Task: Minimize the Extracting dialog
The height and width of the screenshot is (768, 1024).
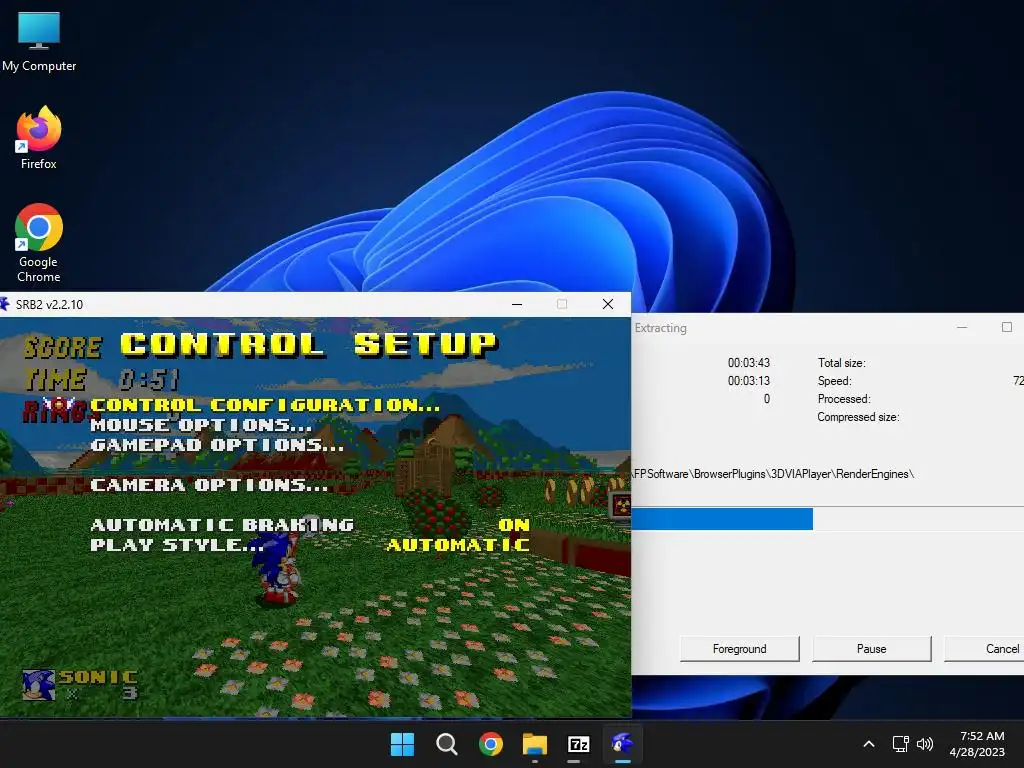Action: [x=962, y=327]
